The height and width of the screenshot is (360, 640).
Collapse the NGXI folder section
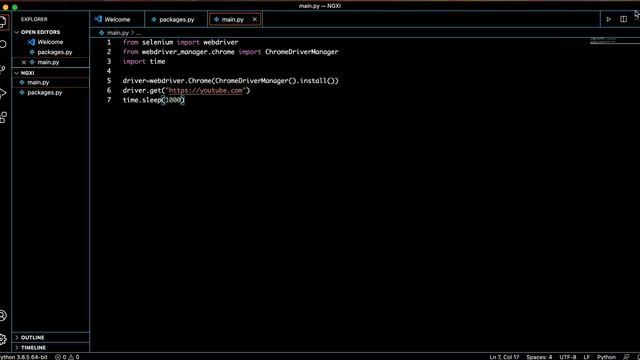27,73
